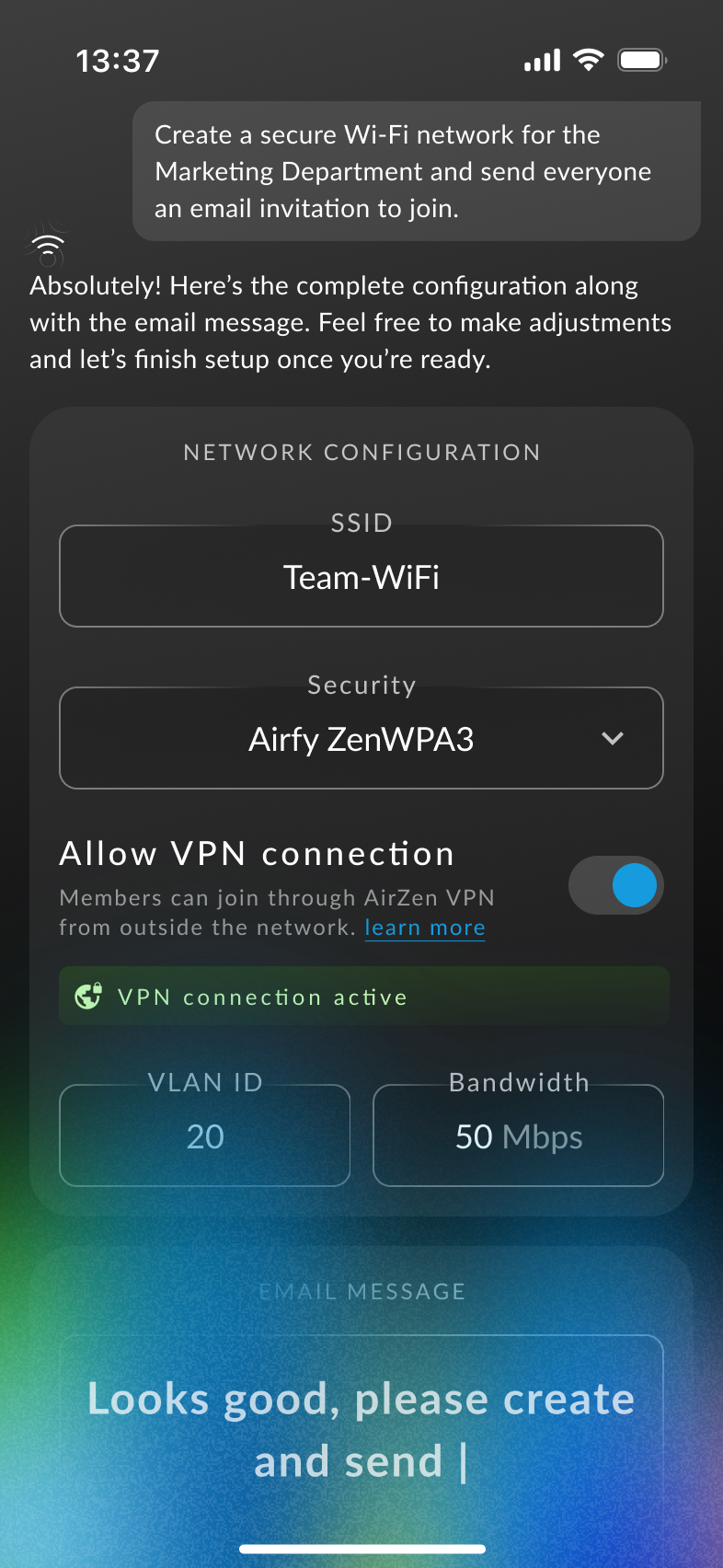Tap the battery indicator icon
The height and width of the screenshot is (1568, 723).
click(x=642, y=61)
